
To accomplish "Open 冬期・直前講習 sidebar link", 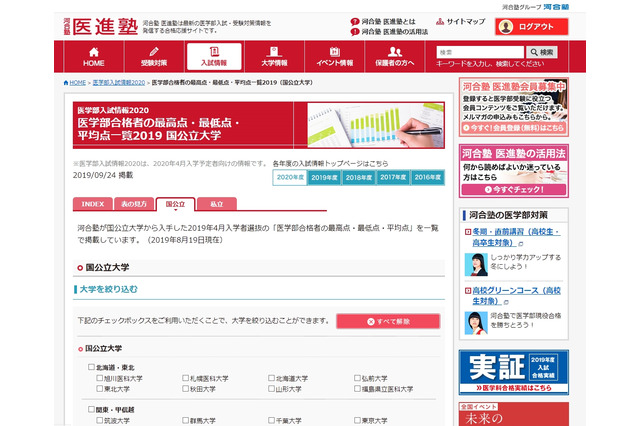I will [516, 237].
